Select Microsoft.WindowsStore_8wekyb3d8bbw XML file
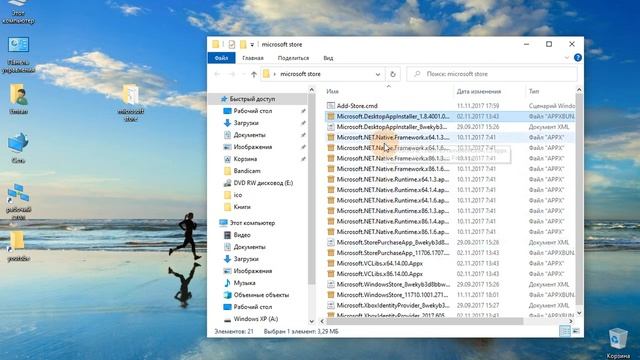Image resolution: width=640 pixels, height=360 pixels. [x=393, y=284]
